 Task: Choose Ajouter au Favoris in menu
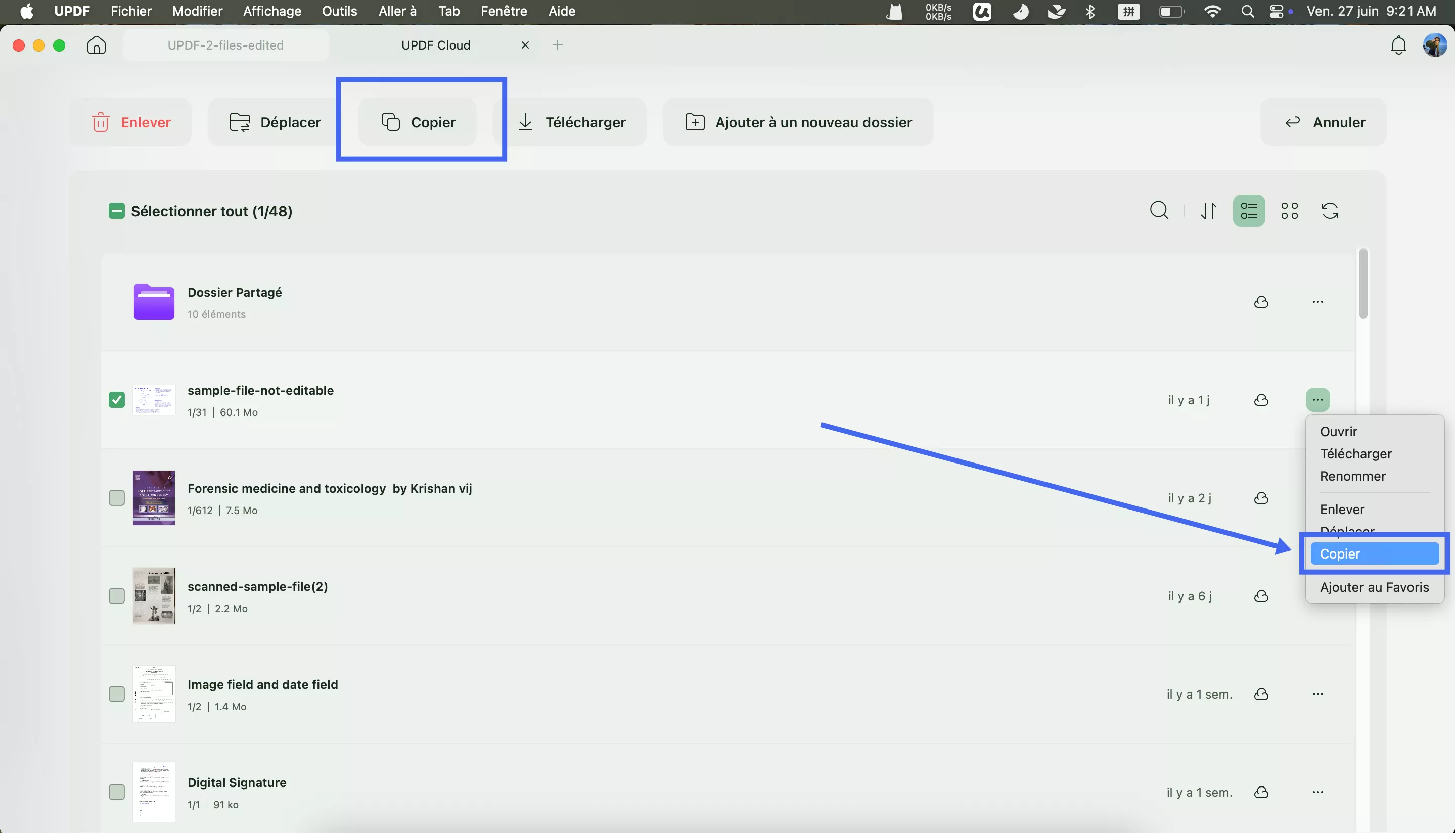pos(1374,587)
